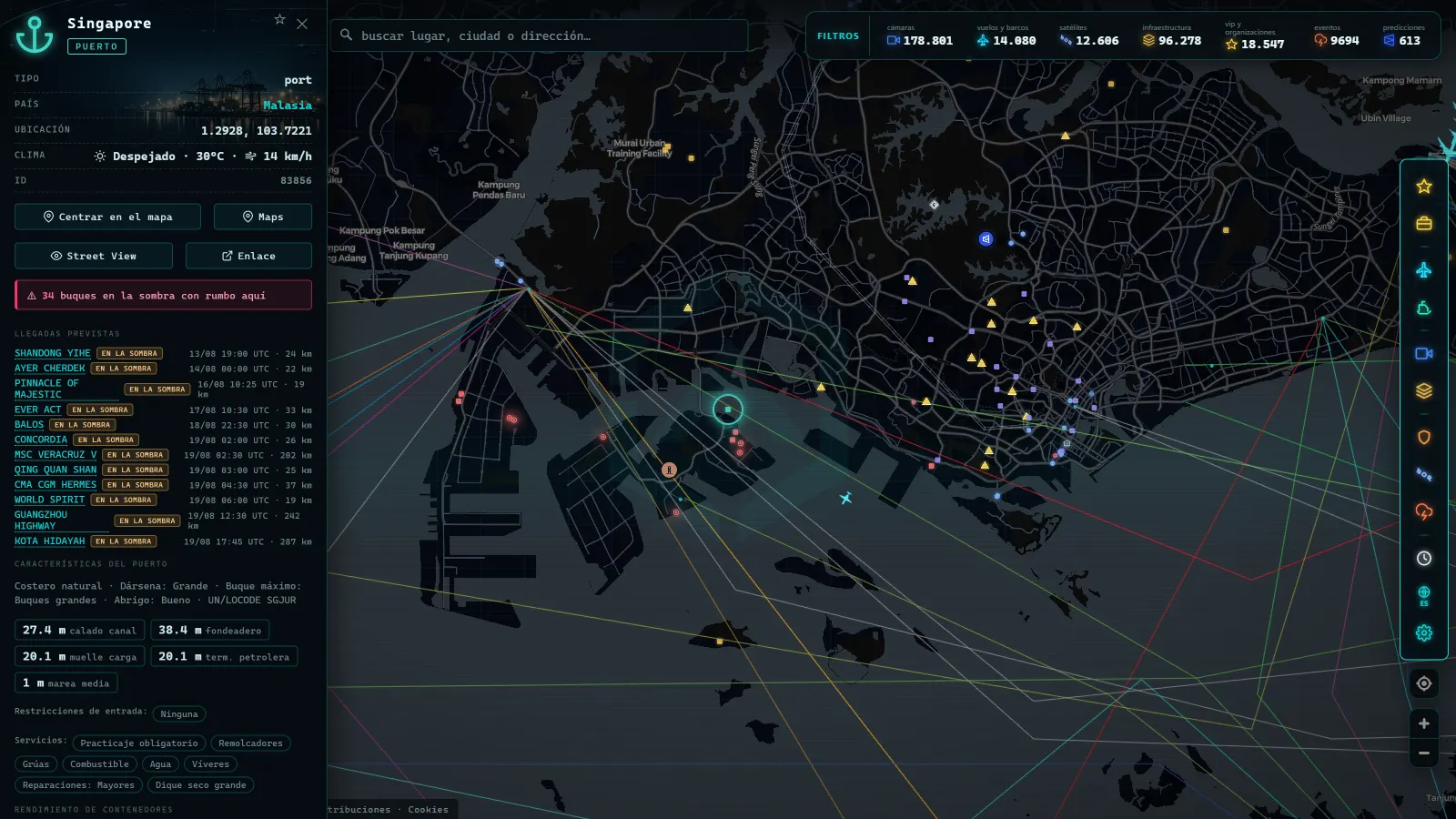Open the stacked layers infrastructure icon

click(x=1424, y=390)
